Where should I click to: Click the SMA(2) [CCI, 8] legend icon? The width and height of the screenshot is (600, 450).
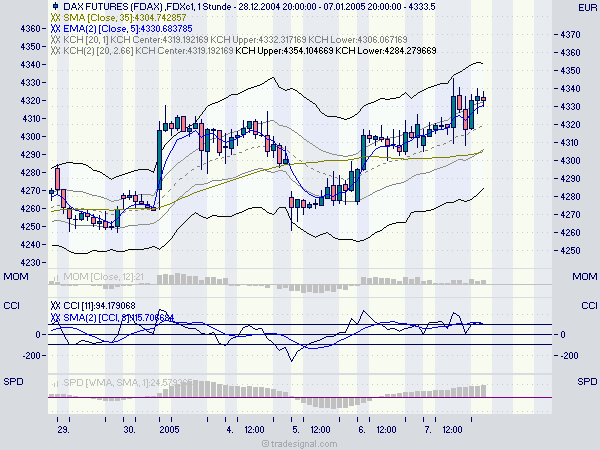pyautogui.click(x=55, y=318)
